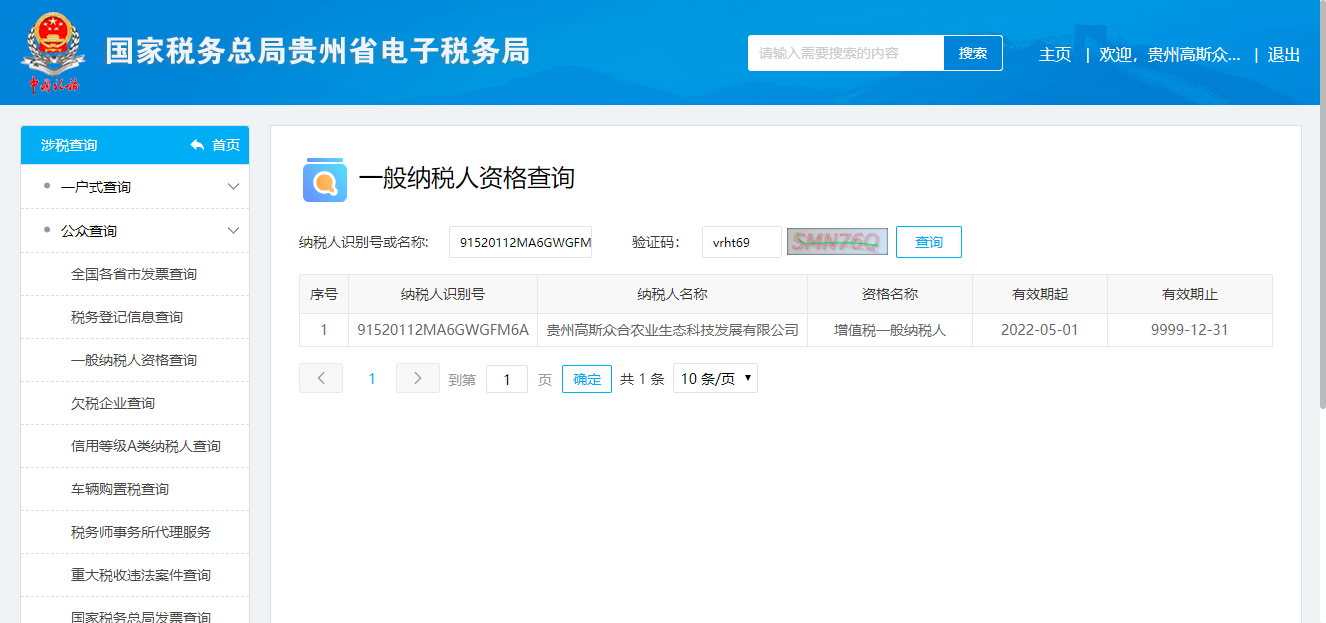Screen dimensions: 1326x623
Task: Click the 退出 logout link
Action: (x=1284, y=55)
